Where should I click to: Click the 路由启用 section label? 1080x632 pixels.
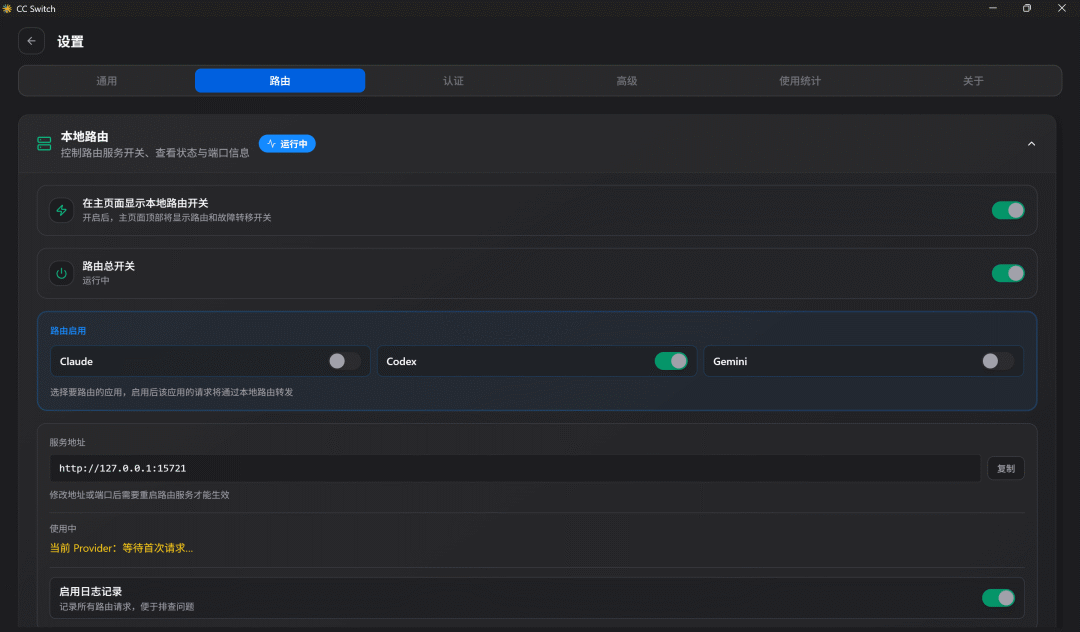pos(68,330)
